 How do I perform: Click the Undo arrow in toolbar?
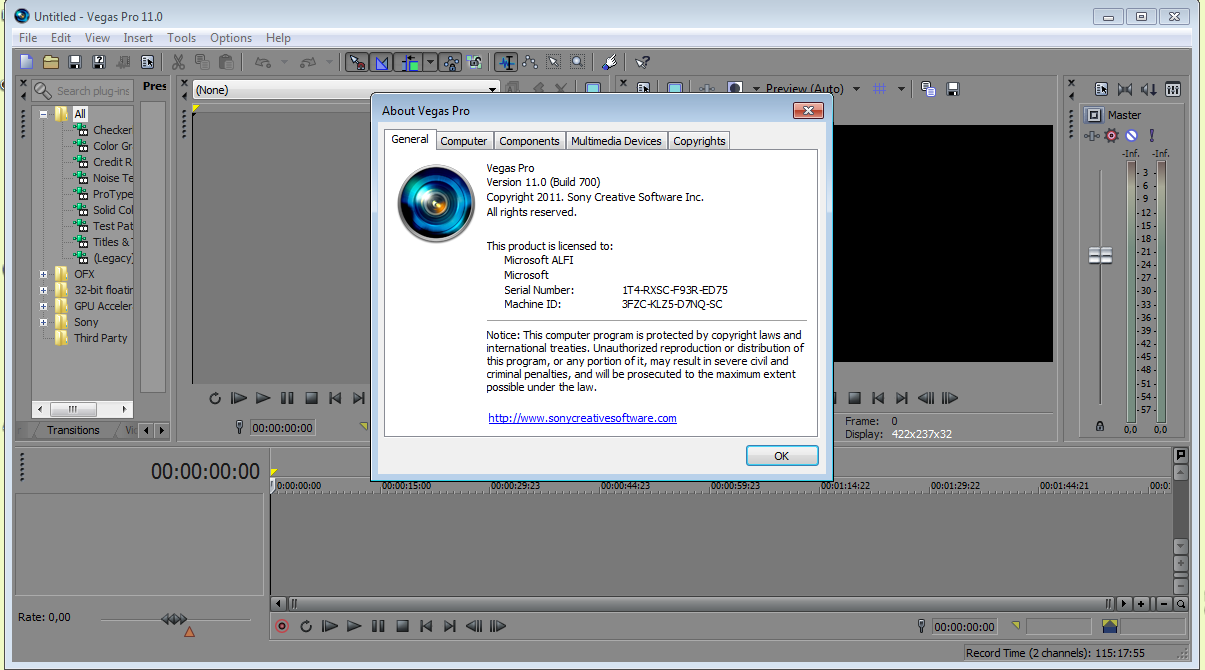pos(262,62)
